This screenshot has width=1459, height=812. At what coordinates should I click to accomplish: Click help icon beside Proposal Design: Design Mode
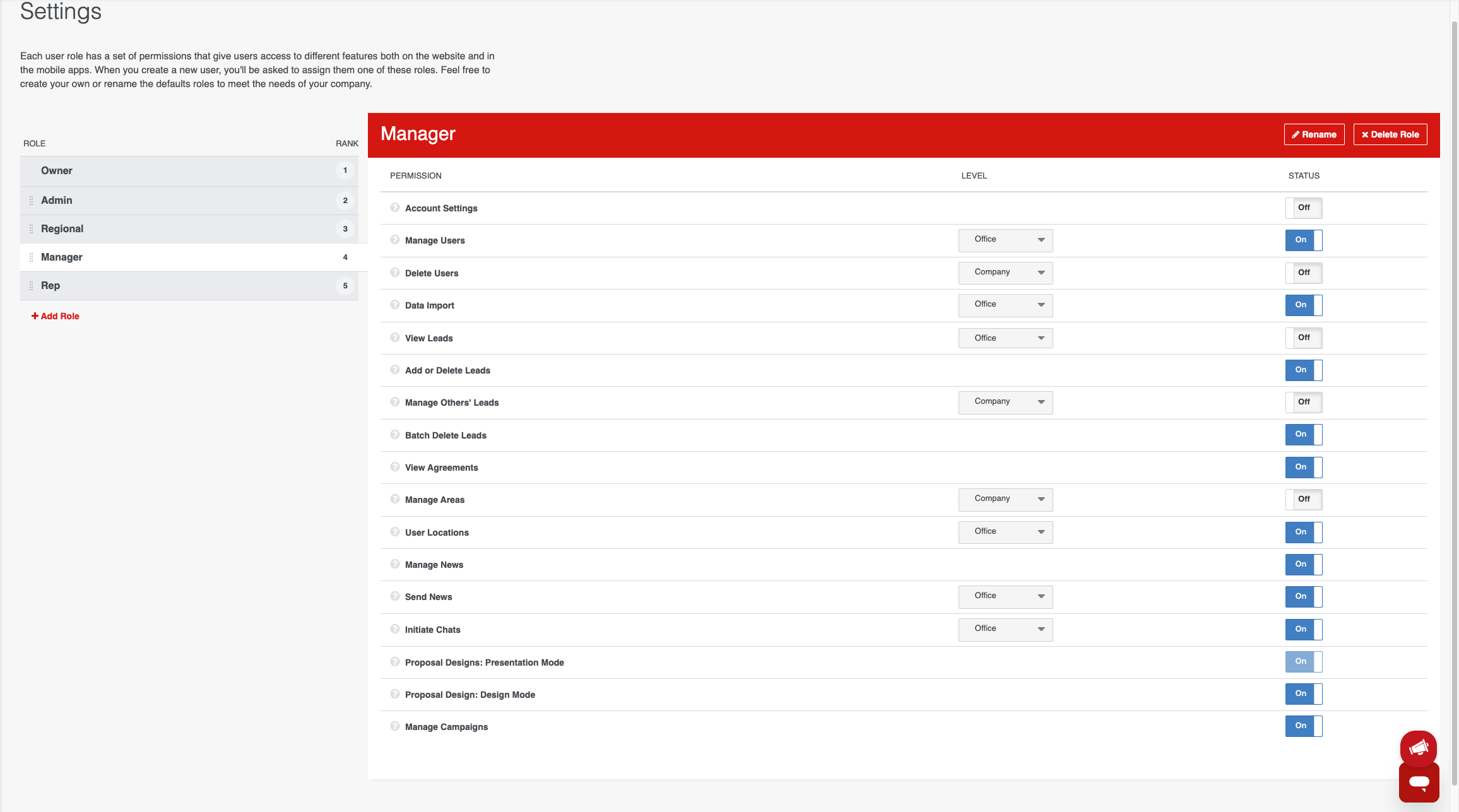pyautogui.click(x=395, y=694)
